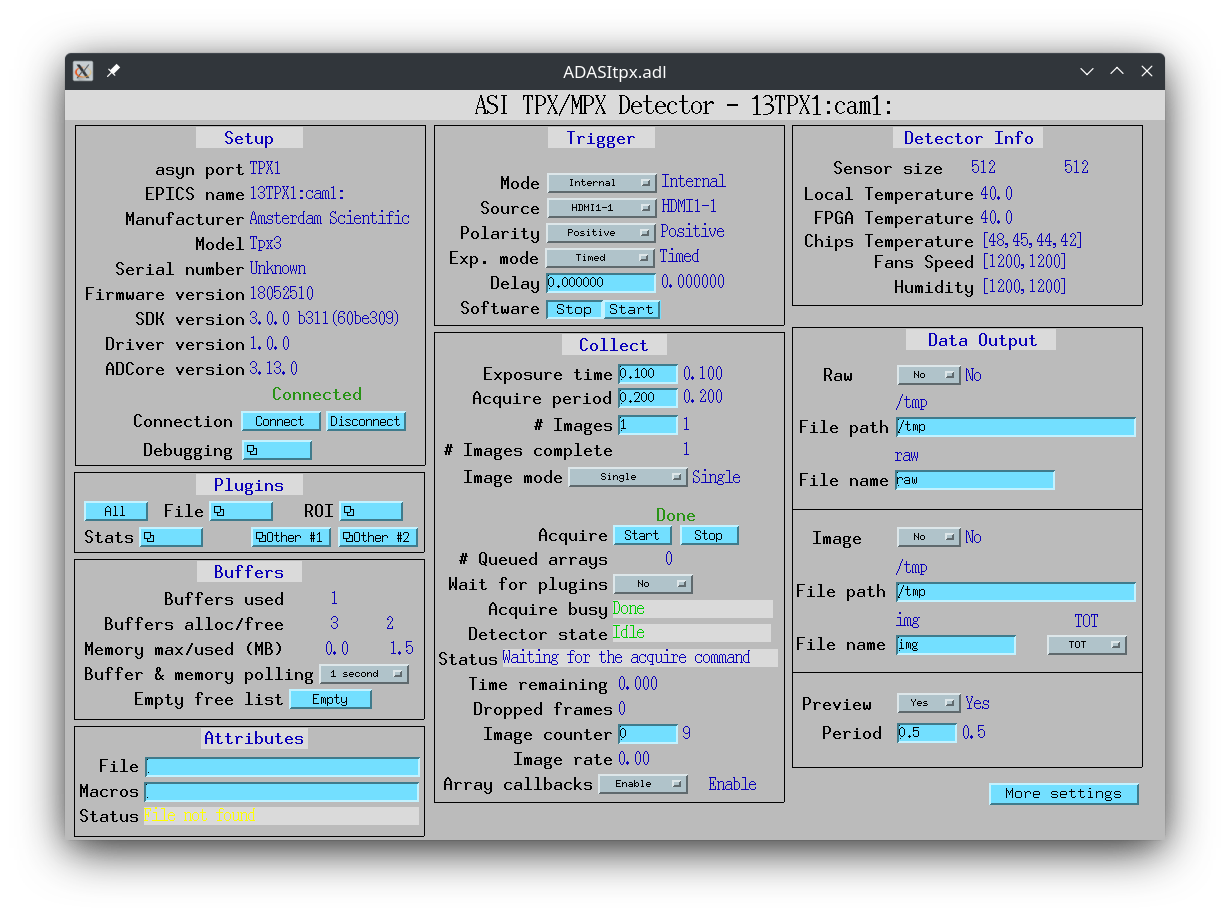Image resolution: width=1230 pixels, height=917 pixels.
Task: Click the ADCore version '3.13.0'
Action: (273, 369)
